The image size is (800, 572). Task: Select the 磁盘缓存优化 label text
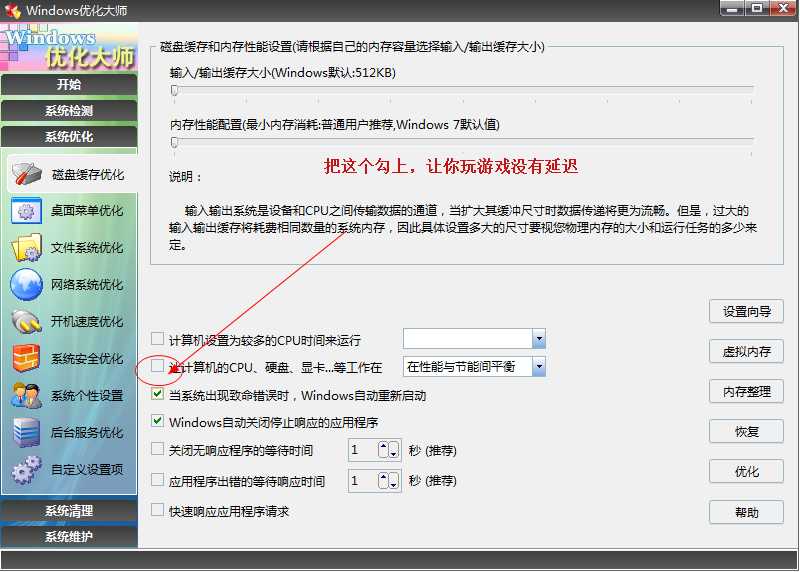[x=88, y=175]
